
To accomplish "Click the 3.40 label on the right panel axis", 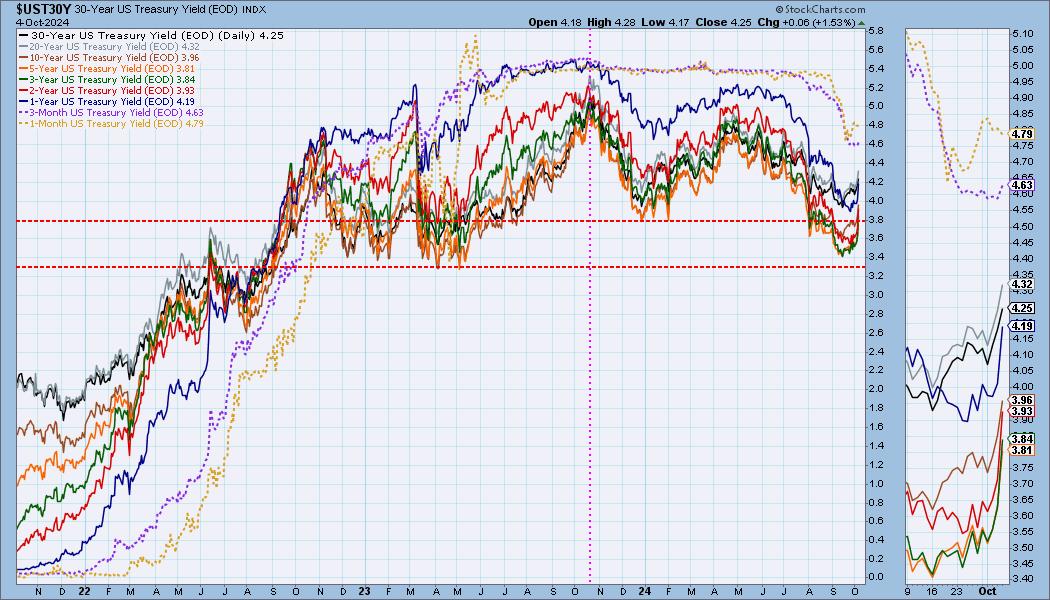I will (x=1022, y=579).
